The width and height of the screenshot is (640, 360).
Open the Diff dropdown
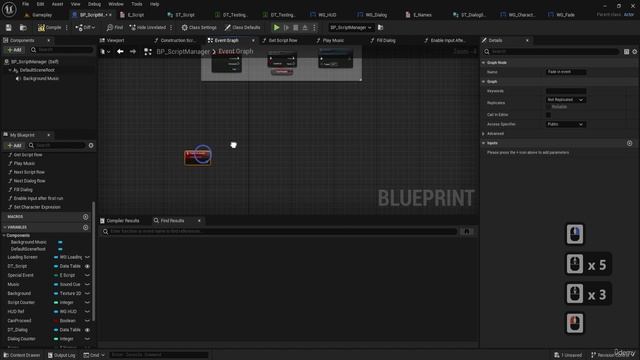(85, 28)
